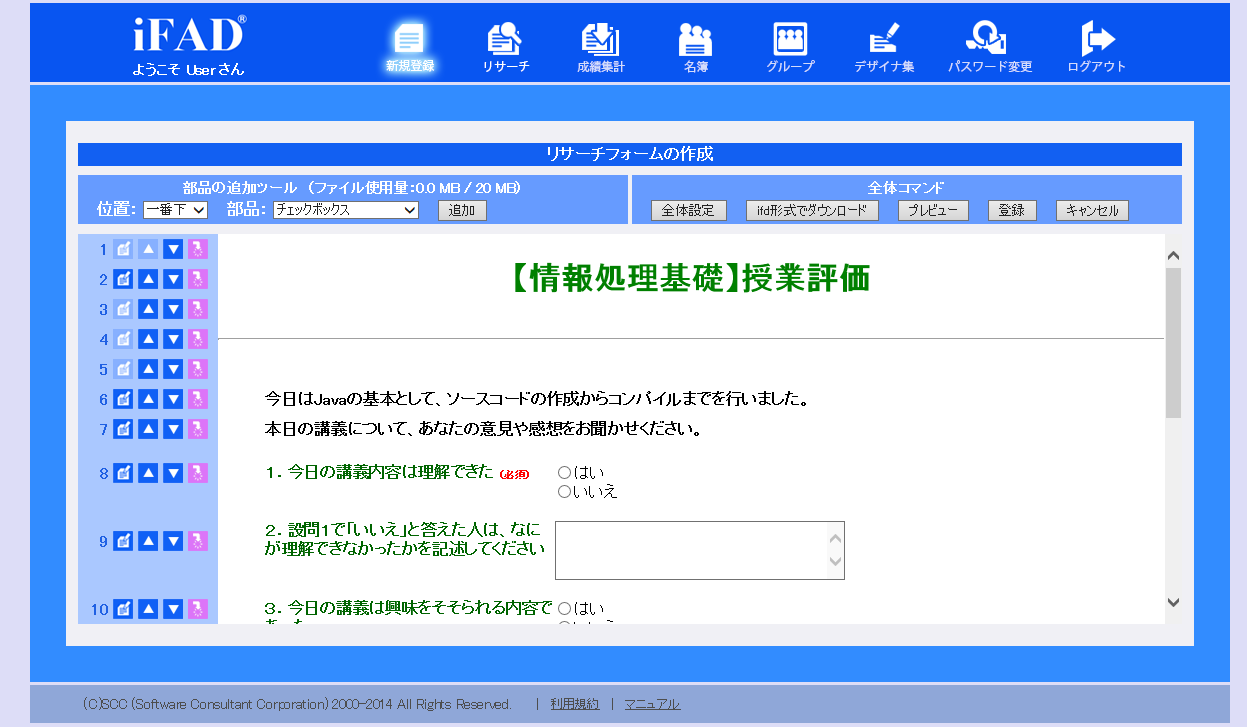Open 成績集計 from the top navigation

tap(601, 47)
